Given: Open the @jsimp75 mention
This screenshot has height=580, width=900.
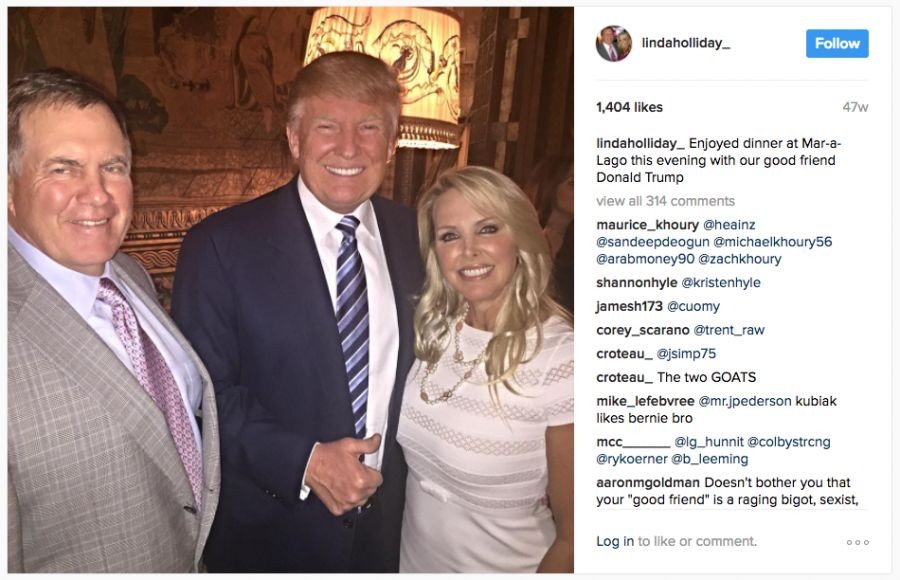Looking at the screenshot, I should pos(686,354).
